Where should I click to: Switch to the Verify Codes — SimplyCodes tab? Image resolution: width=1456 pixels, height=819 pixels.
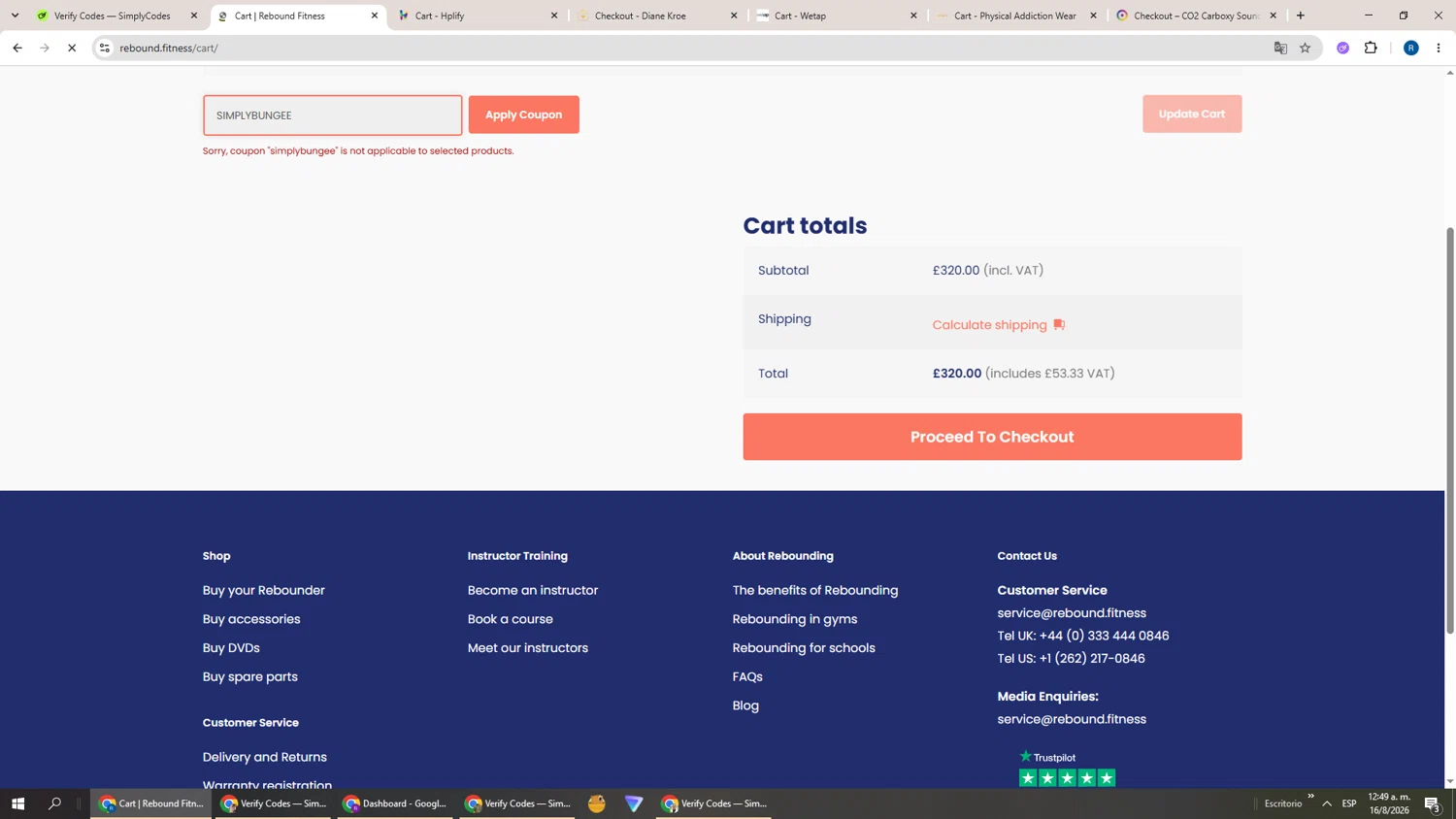pyautogui.click(x=112, y=16)
